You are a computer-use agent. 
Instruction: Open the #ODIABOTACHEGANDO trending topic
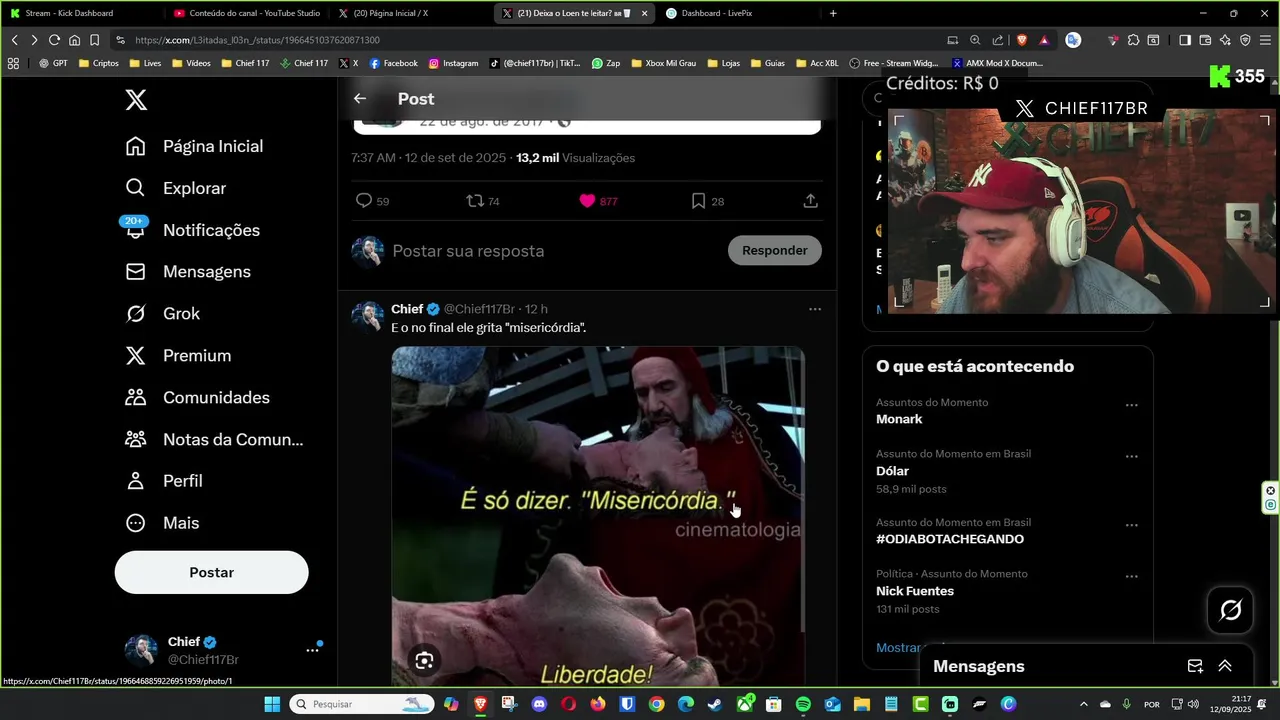pyautogui.click(x=950, y=539)
